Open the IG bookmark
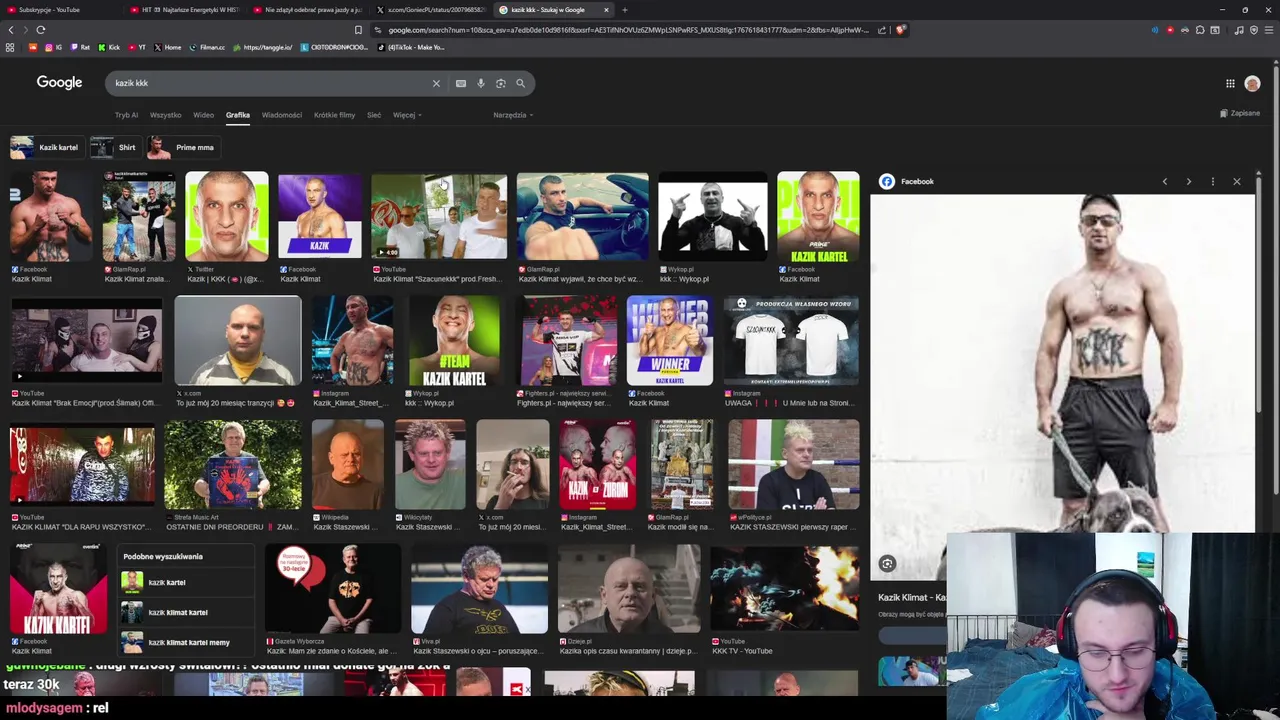The image size is (1280, 720). (54, 47)
